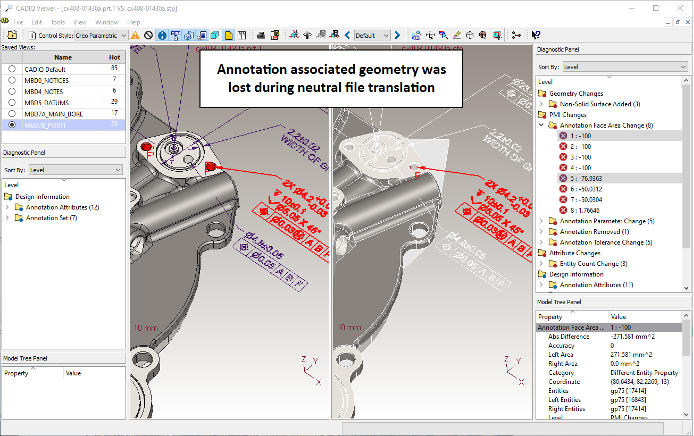The width and height of the screenshot is (694, 436).
Task: Select the 7 : -50.0304 tree item
Action: pos(586,199)
